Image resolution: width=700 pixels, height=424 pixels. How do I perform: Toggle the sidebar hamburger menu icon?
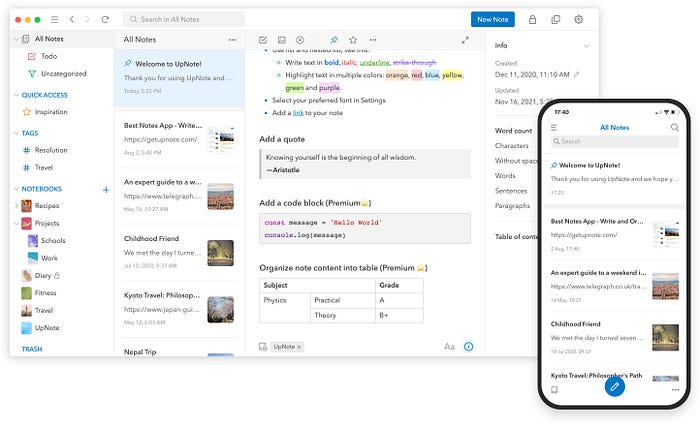(54, 19)
